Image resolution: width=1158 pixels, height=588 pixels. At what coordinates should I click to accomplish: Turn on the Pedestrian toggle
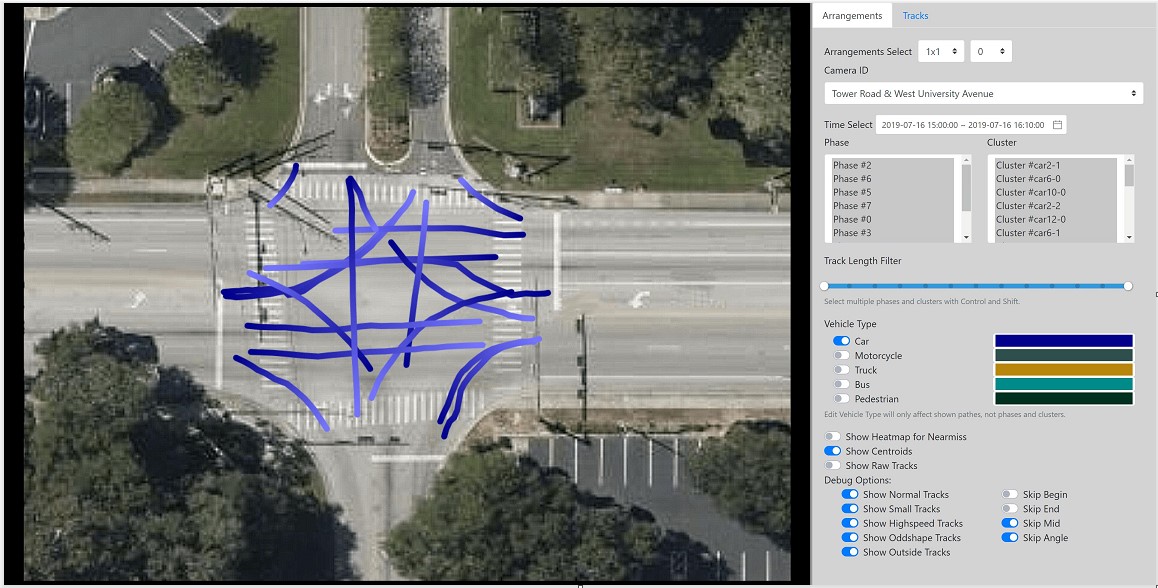[x=841, y=399]
